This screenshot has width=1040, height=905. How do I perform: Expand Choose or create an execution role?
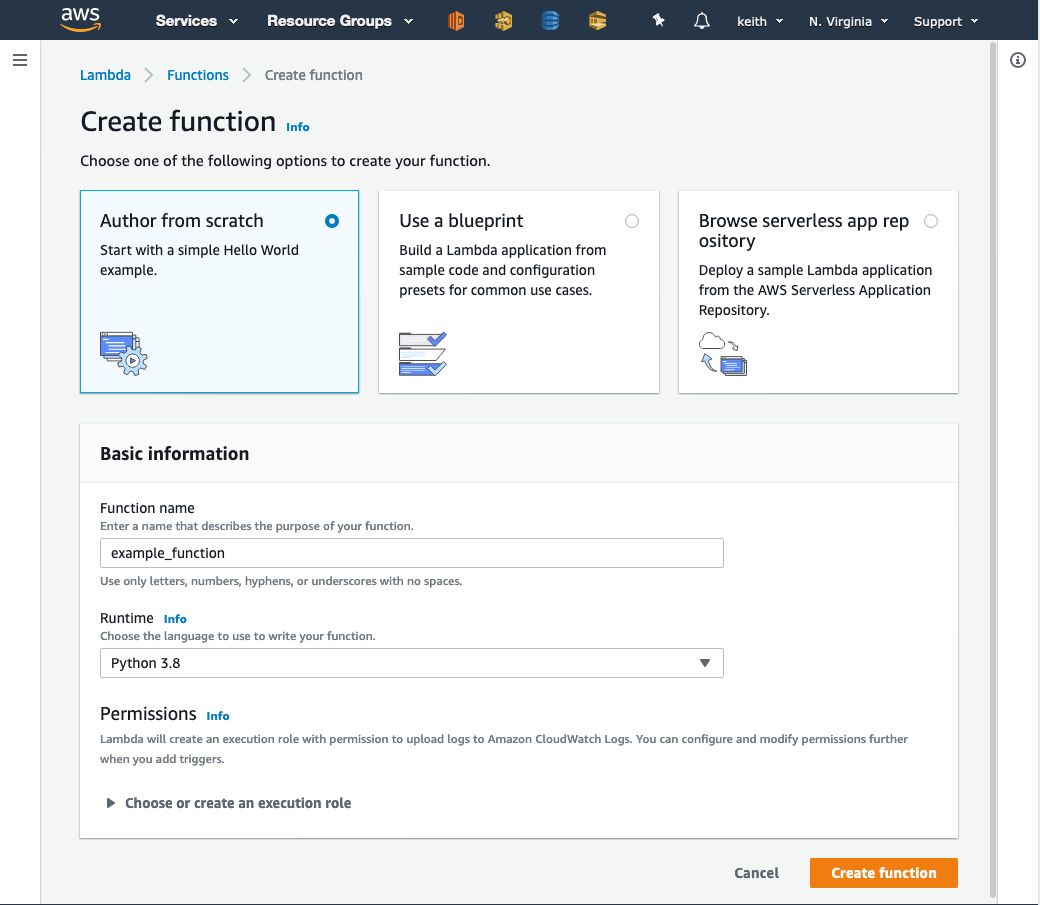point(229,803)
